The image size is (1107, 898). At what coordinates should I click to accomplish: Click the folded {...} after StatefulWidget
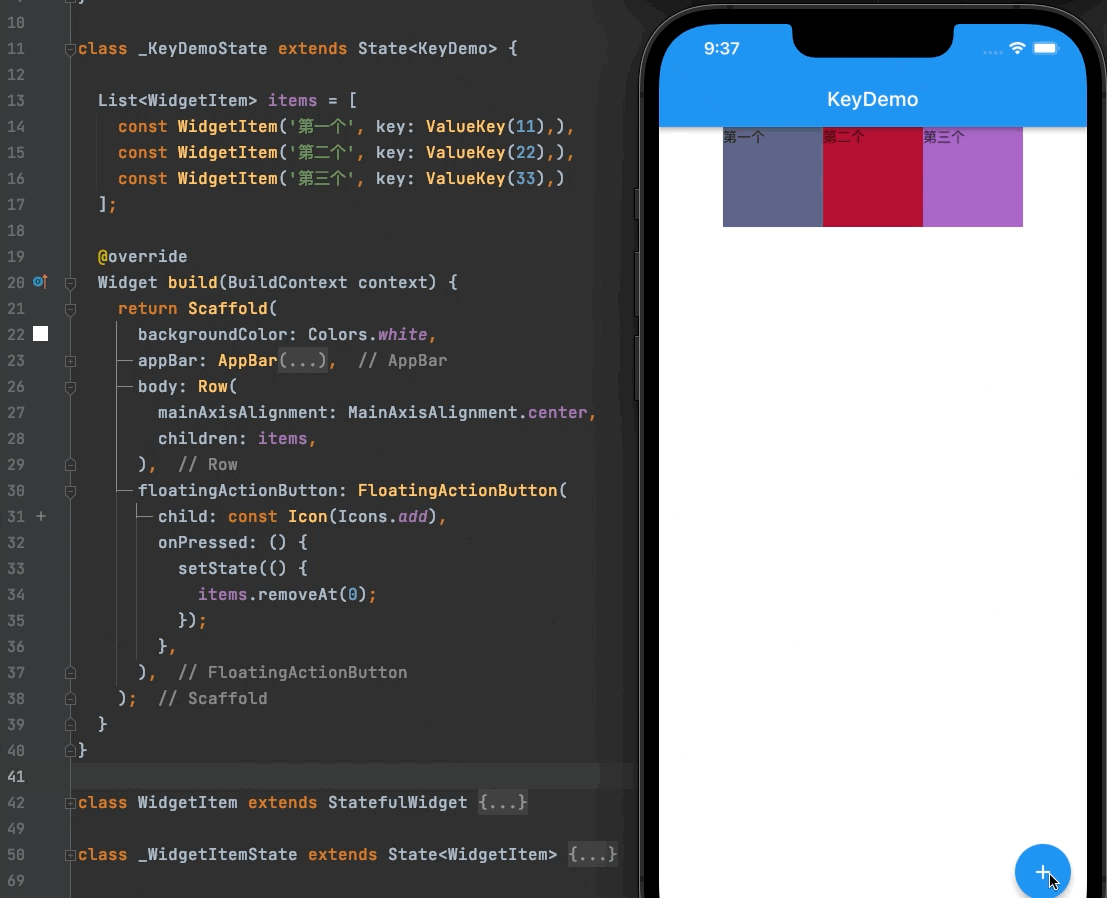coord(503,803)
